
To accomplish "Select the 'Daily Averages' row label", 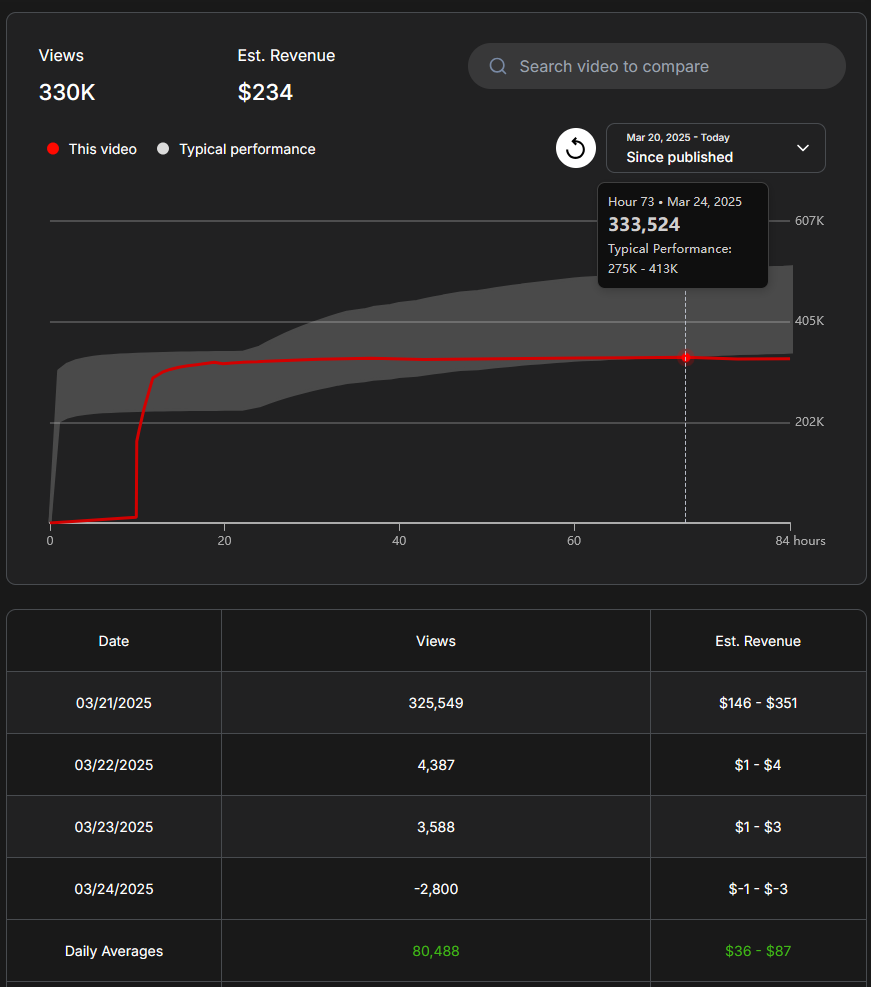I will [x=114, y=951].
